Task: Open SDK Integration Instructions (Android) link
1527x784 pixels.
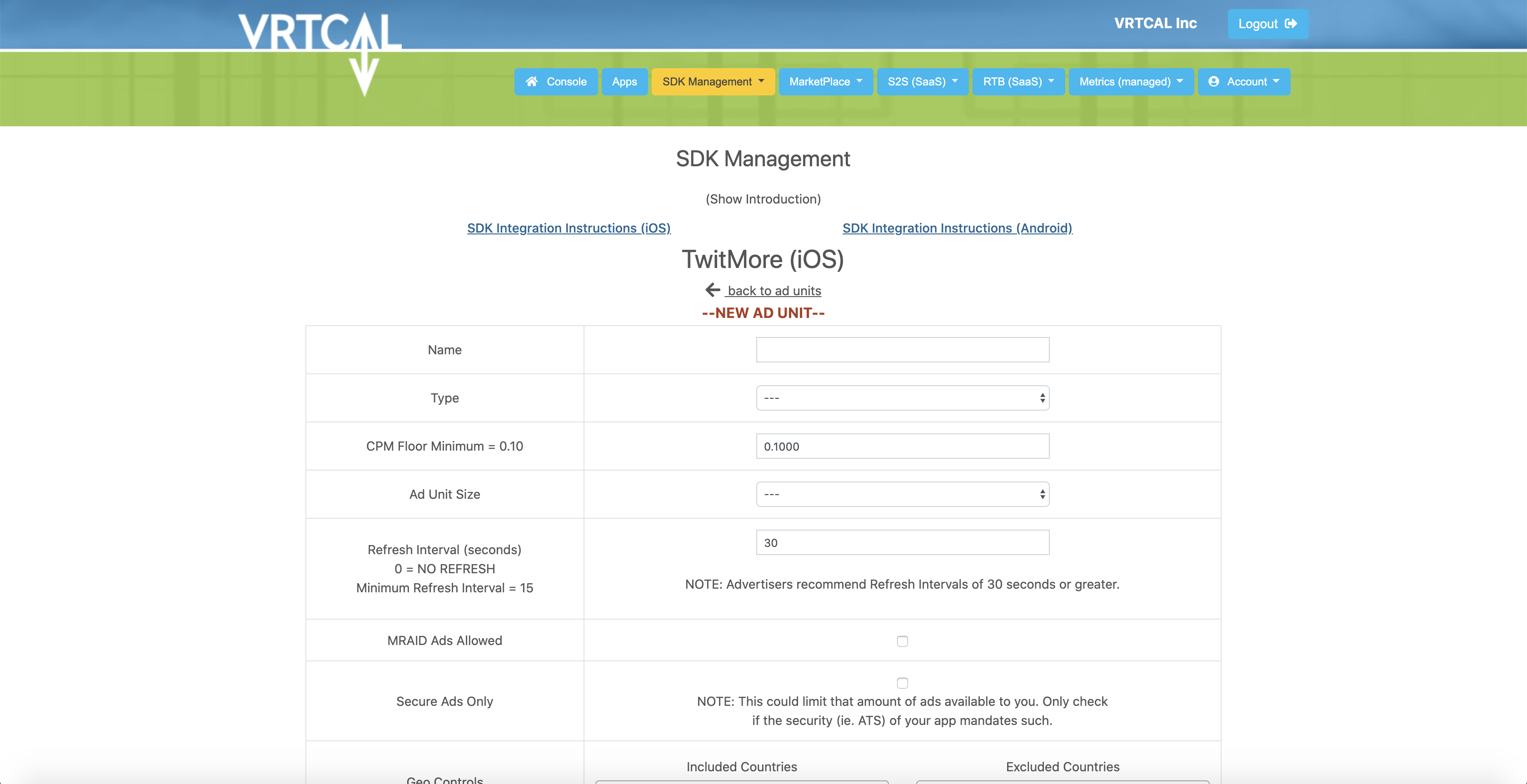Action: coord(958,228)
